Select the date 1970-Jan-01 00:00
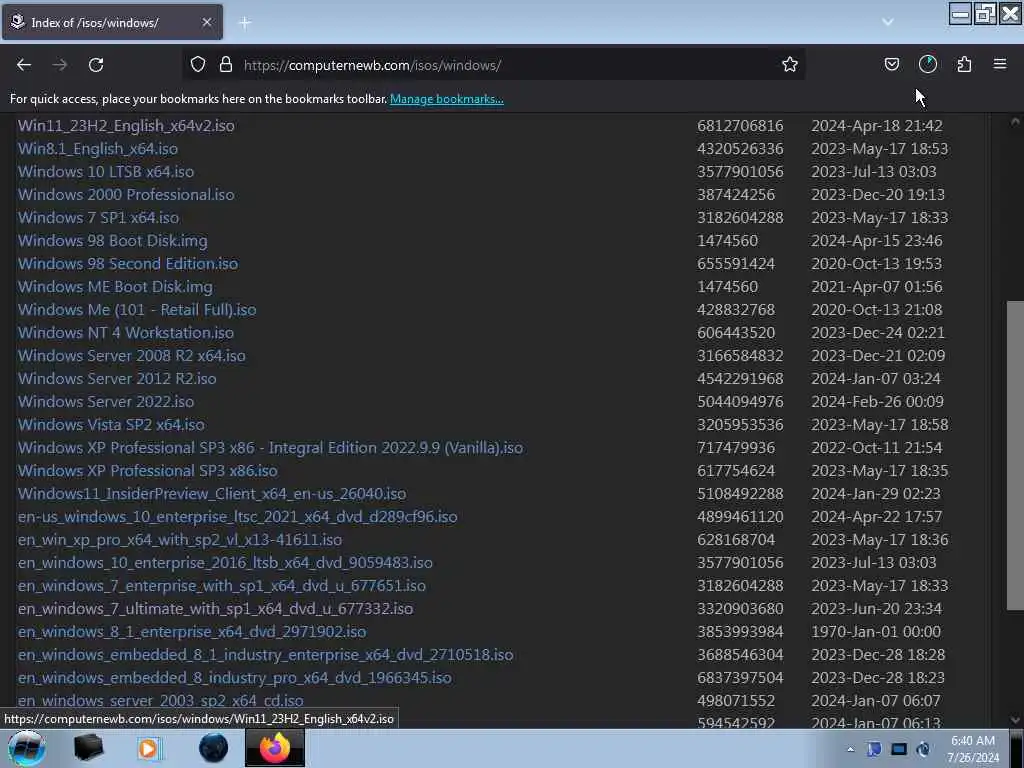Viewport: 1024px width, 768px height. (876, 632)
